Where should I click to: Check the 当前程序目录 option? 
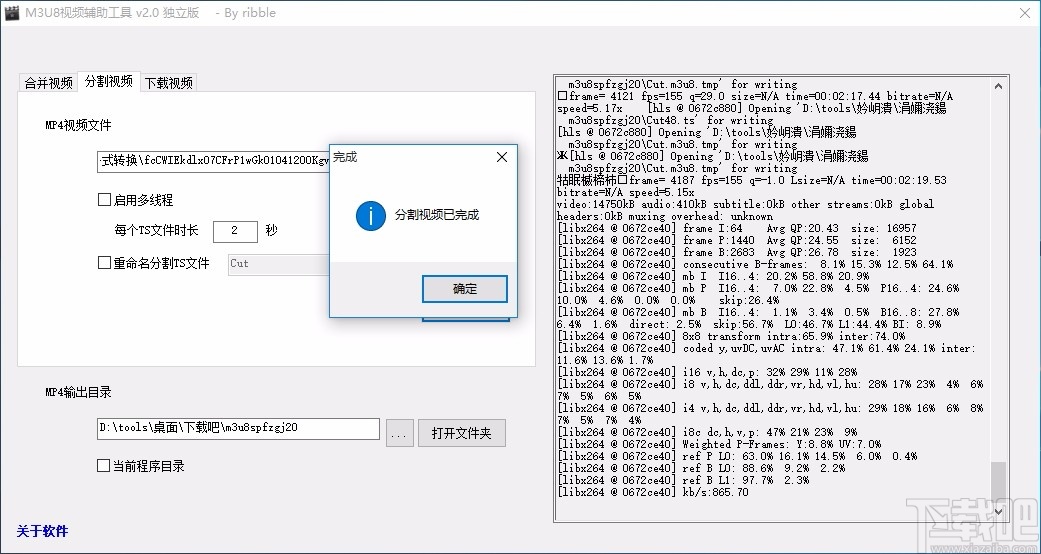[104, 466]
